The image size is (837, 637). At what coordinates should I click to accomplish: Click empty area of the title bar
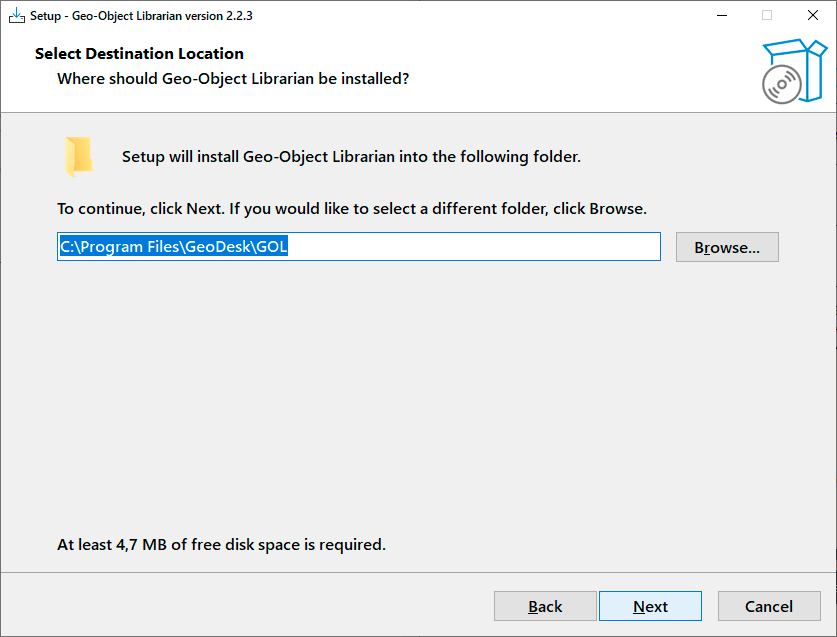480,16
